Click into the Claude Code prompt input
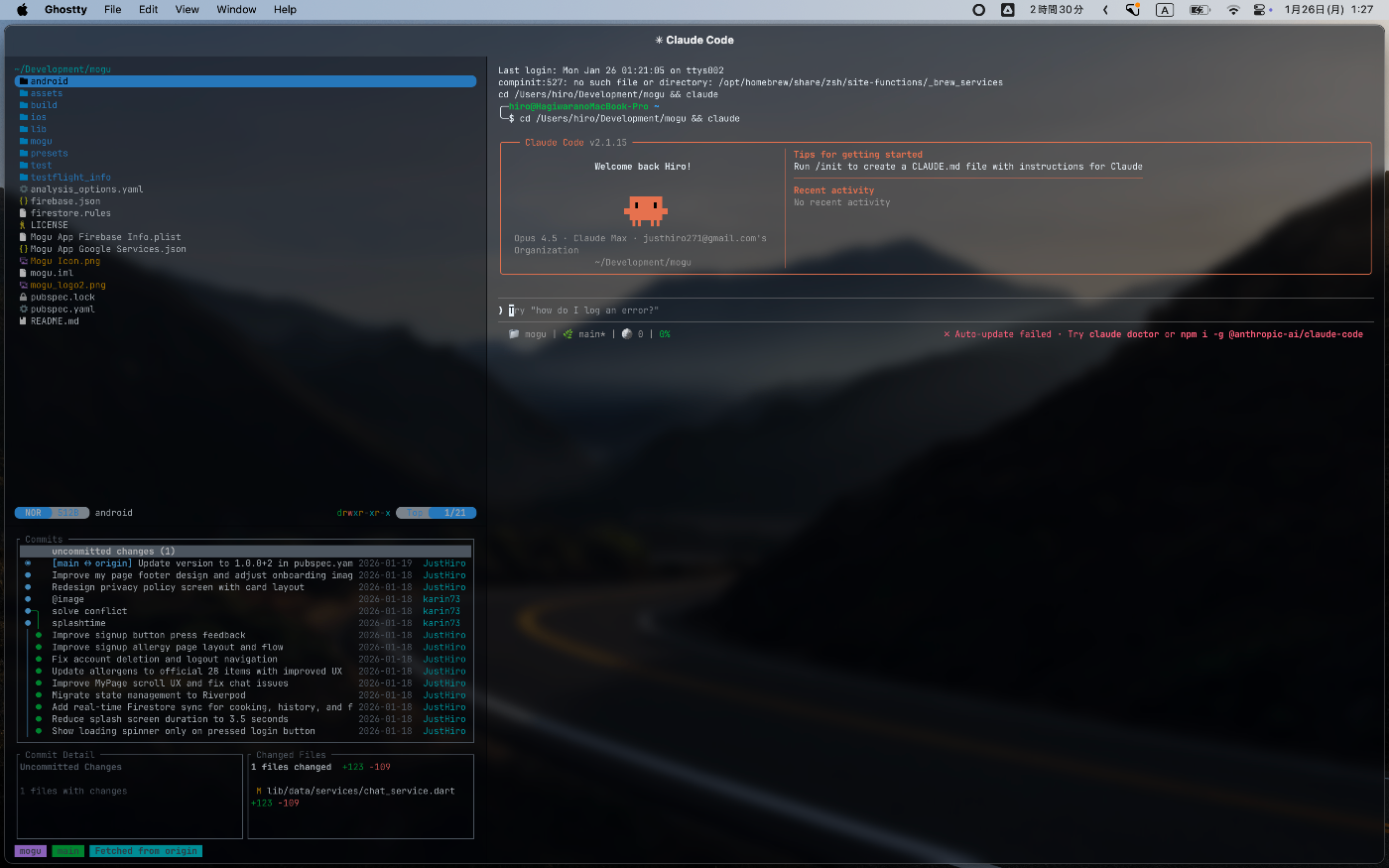Image resolution: width=1389 pixels, height=868 pixels. coord(936,310)
